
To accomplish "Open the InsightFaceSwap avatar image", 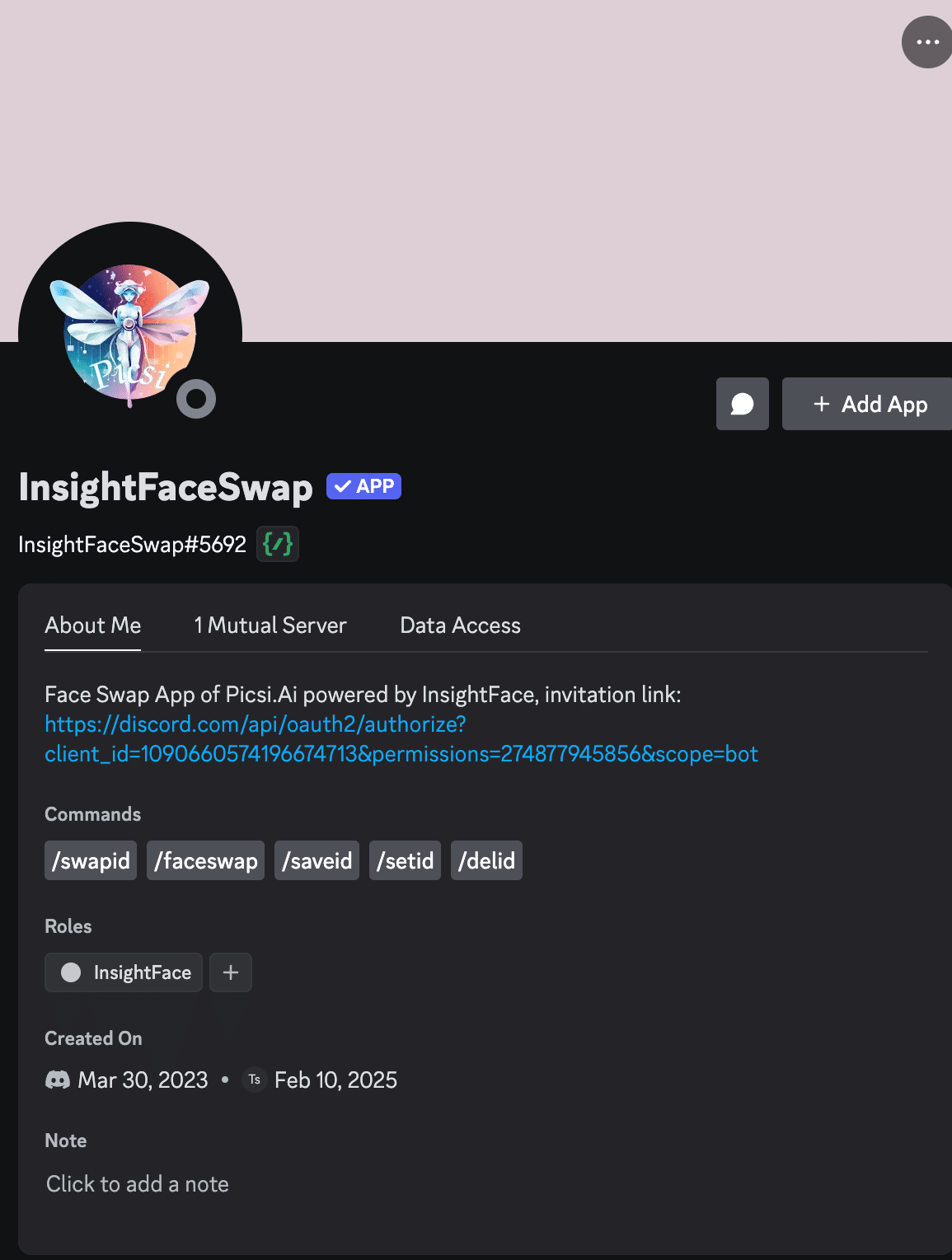I will coord(129,328).
